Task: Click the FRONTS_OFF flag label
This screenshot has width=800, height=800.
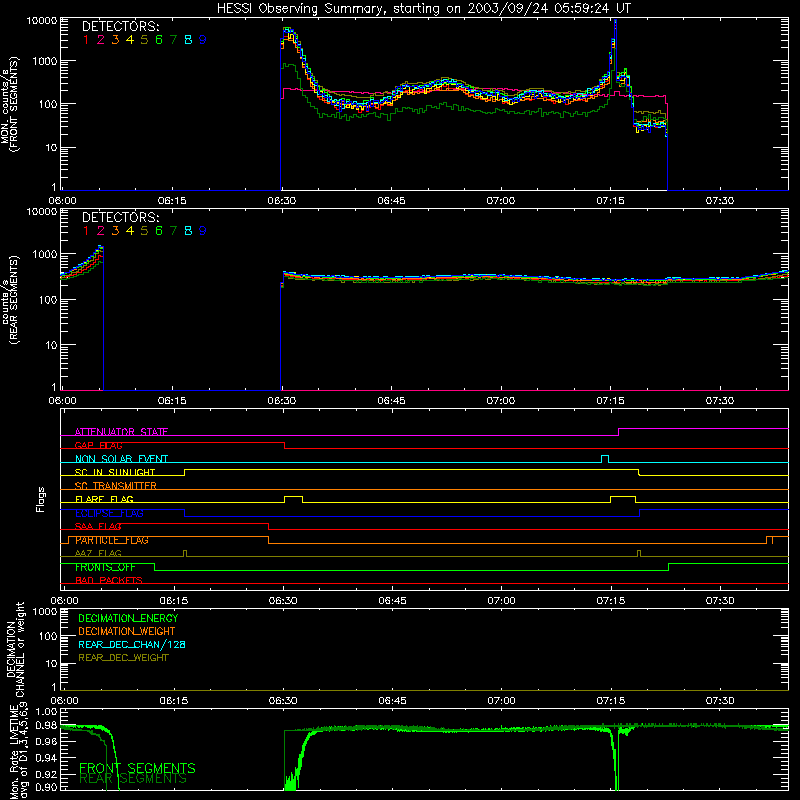Action: pos(105,567)
